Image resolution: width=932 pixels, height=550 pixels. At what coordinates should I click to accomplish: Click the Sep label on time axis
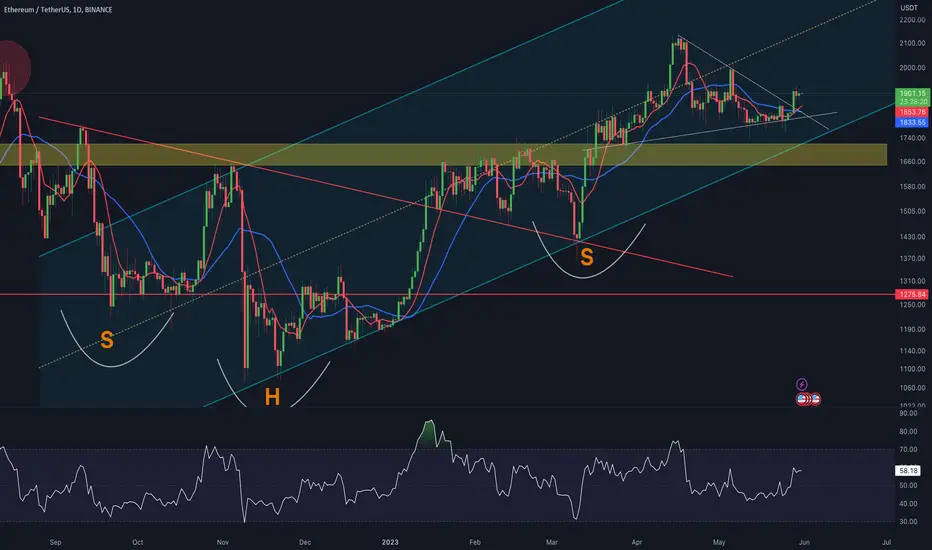[x=55, y=542]
